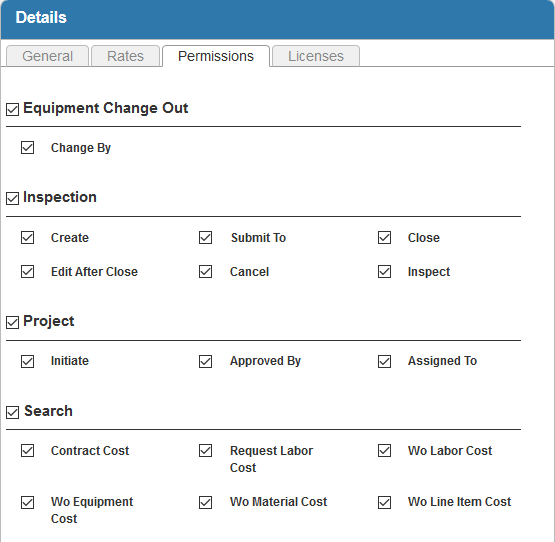Click the Permissions tab

tap(216, 56)
